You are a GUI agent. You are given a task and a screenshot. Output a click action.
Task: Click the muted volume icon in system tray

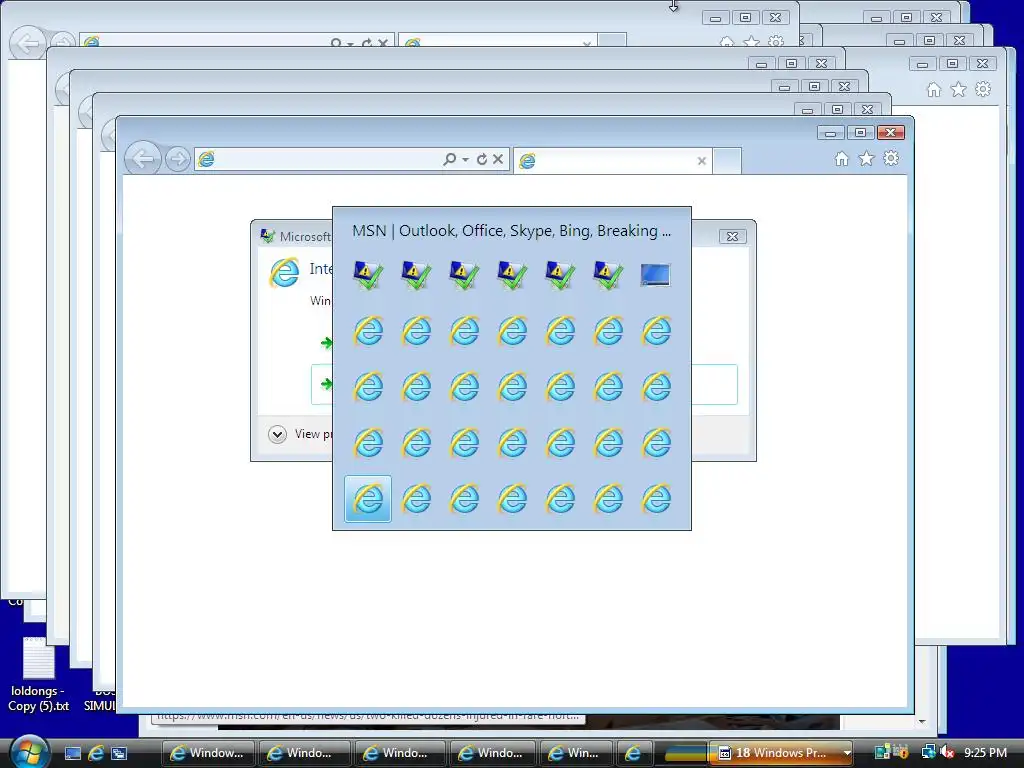[x=947, y=753]
